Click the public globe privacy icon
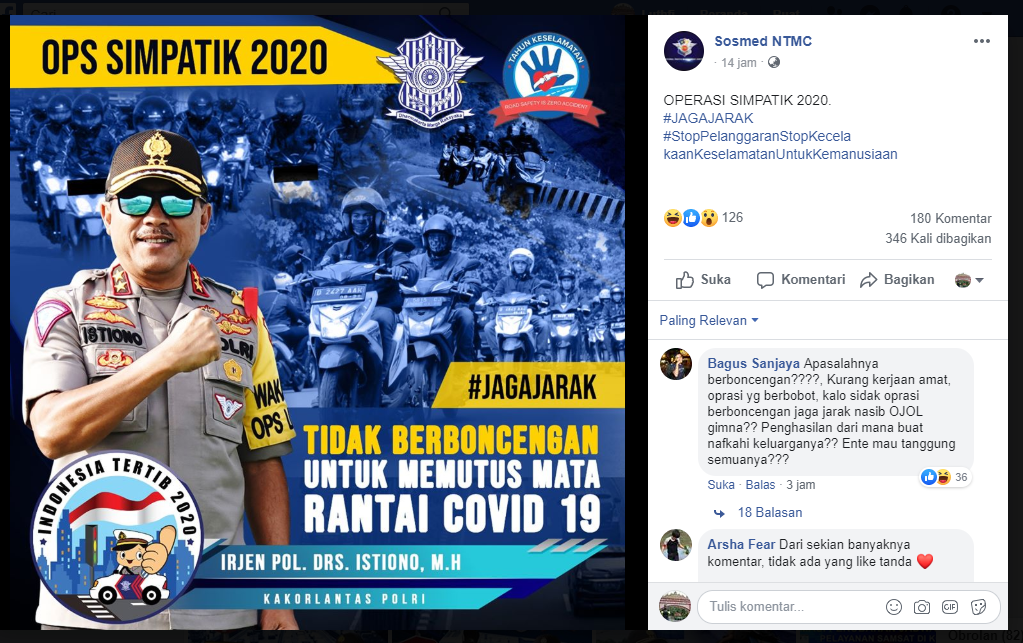Viewport: 1023px width, 643px height. click(774, 63)
